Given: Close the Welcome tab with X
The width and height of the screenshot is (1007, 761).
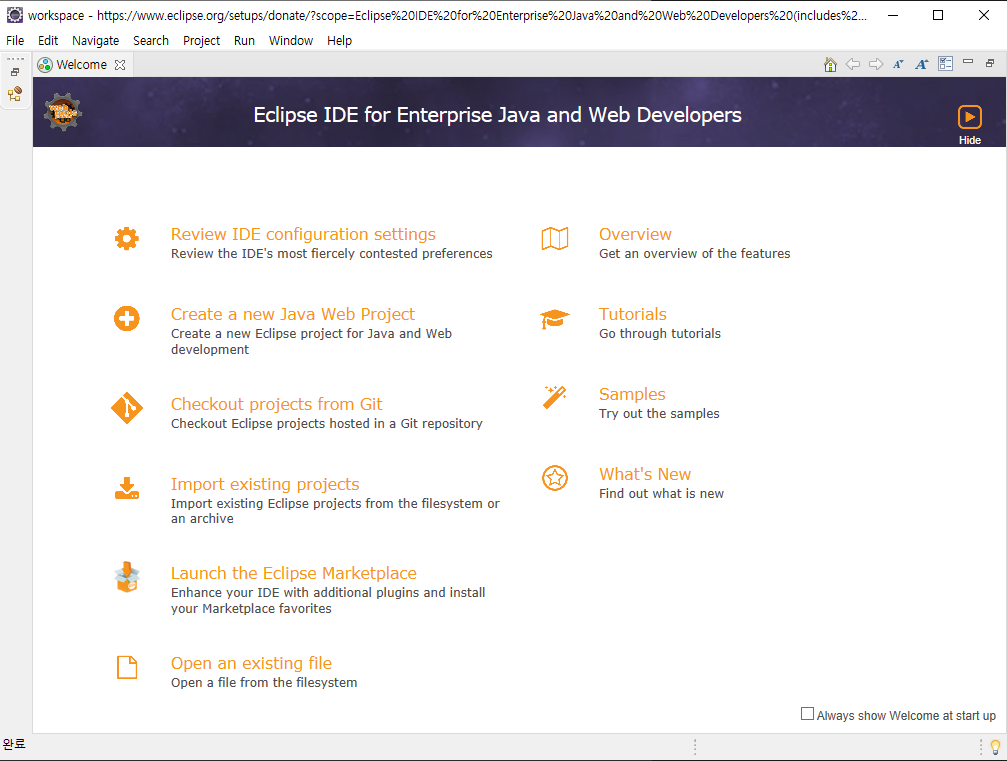Looking at the screenshot, I should [119, 65].
